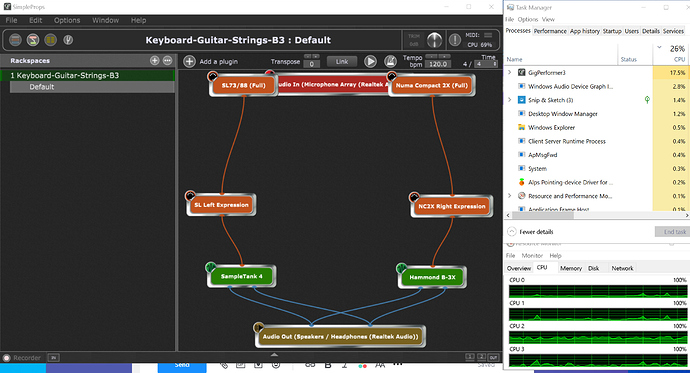Switch to the Performance tab

[x=550, y=31]
